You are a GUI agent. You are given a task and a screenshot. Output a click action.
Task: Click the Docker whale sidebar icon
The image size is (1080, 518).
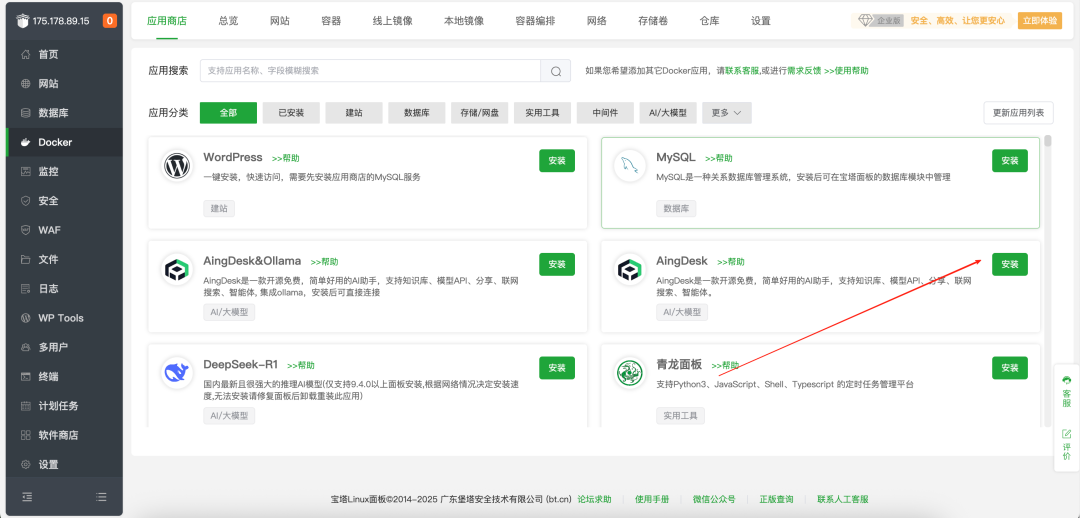click(25, 142)
